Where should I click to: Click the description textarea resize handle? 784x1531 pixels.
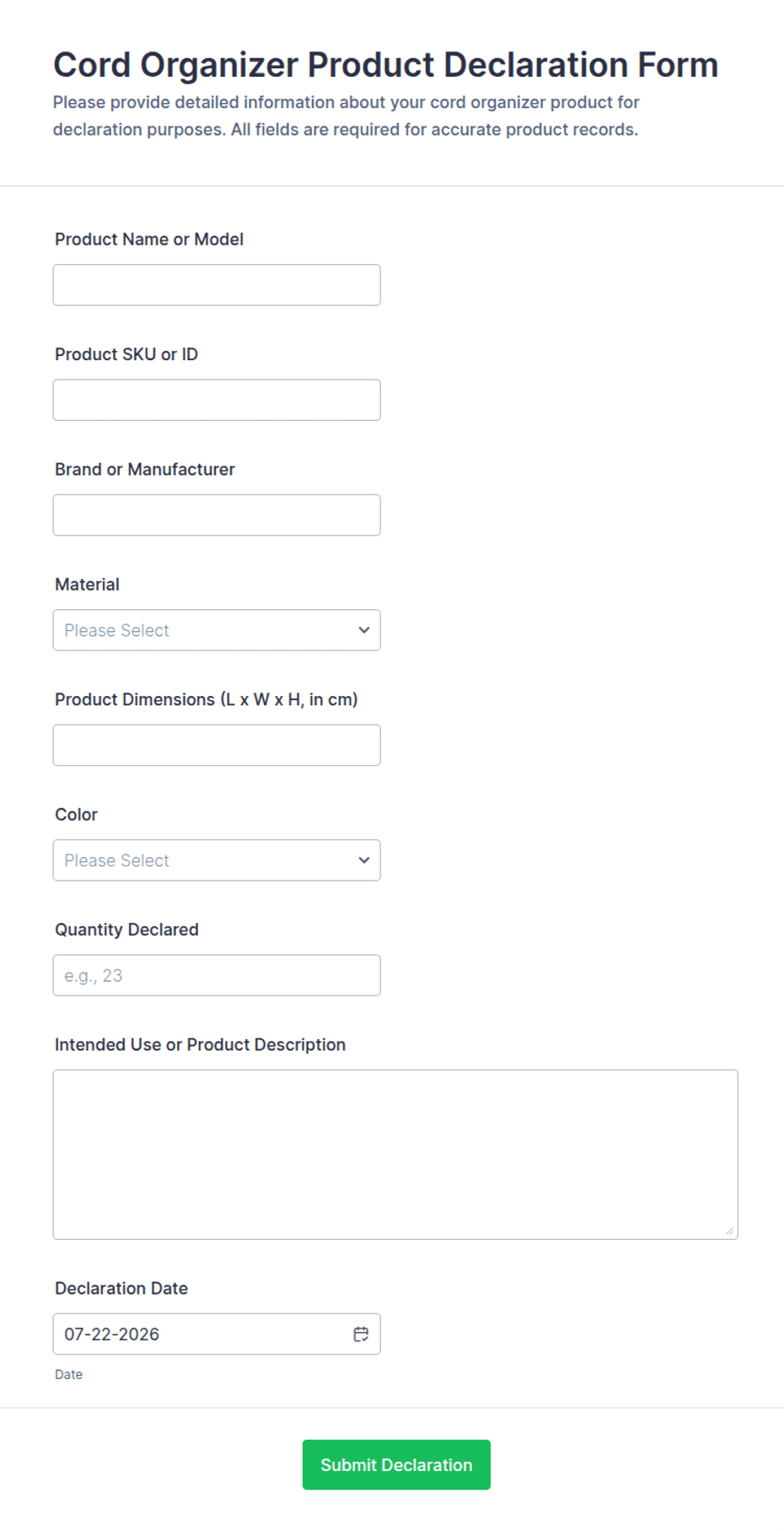(x=729, y=1231)
